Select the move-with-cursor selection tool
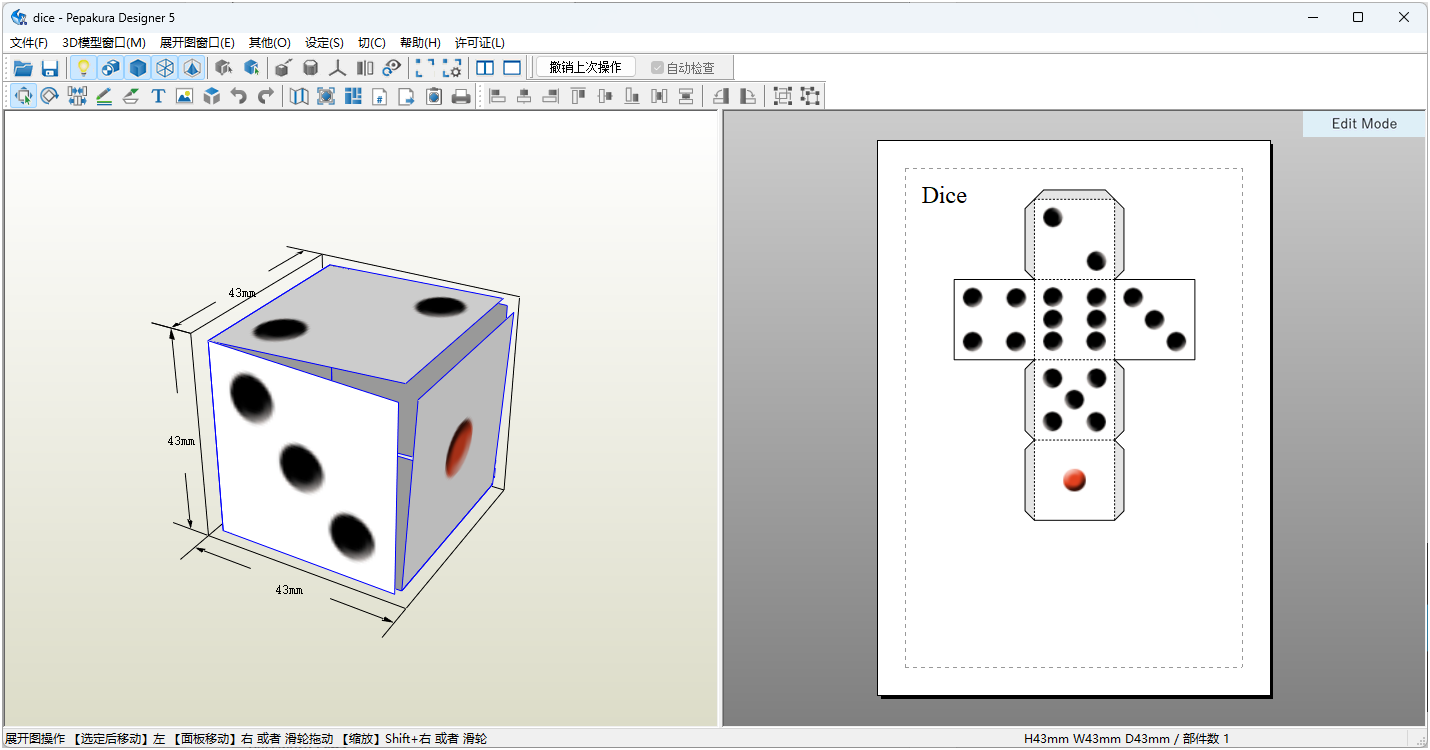 23,96
